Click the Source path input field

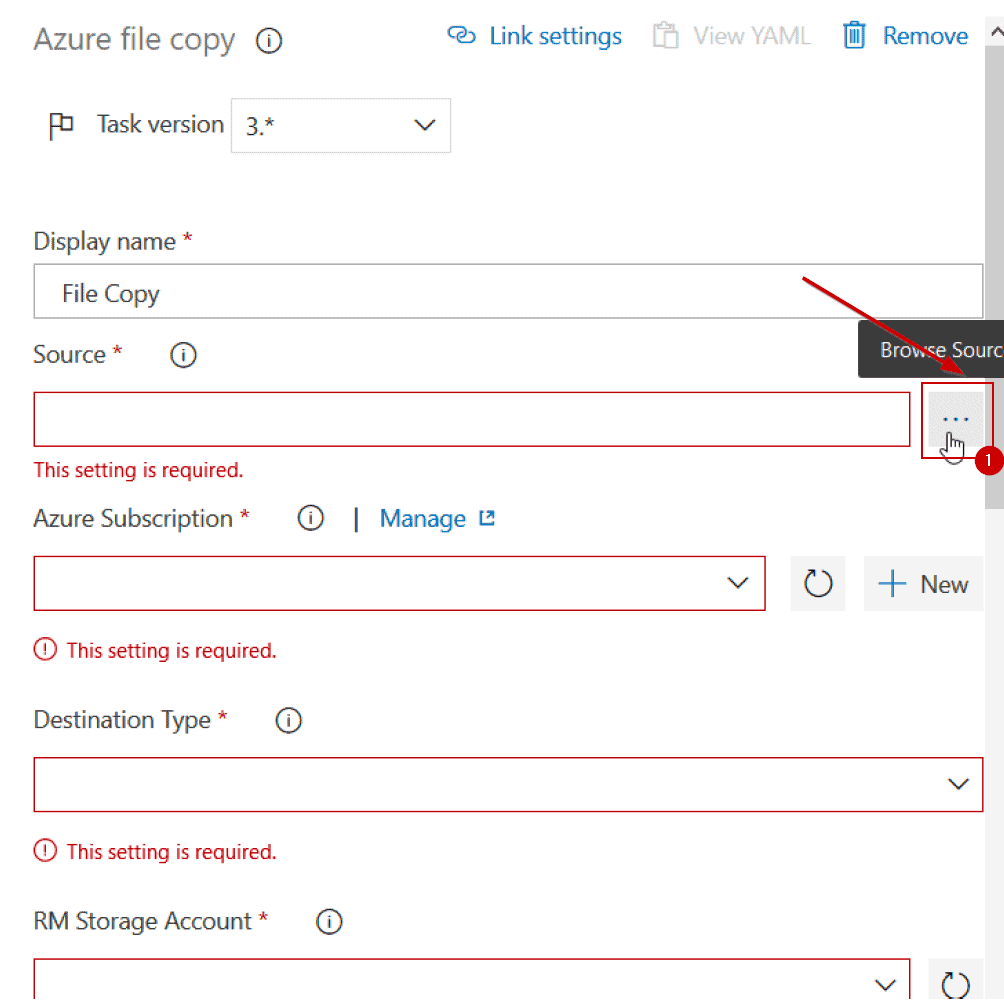(471, 419)
